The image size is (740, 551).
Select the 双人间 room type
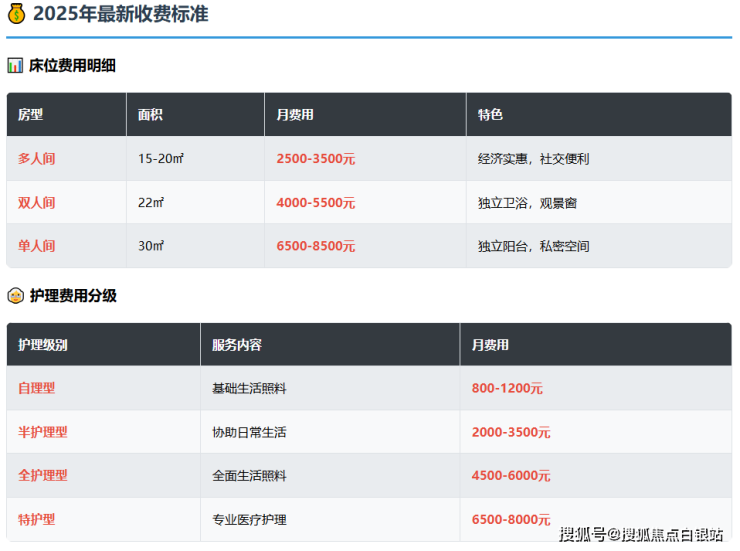(x=37, y=203)
